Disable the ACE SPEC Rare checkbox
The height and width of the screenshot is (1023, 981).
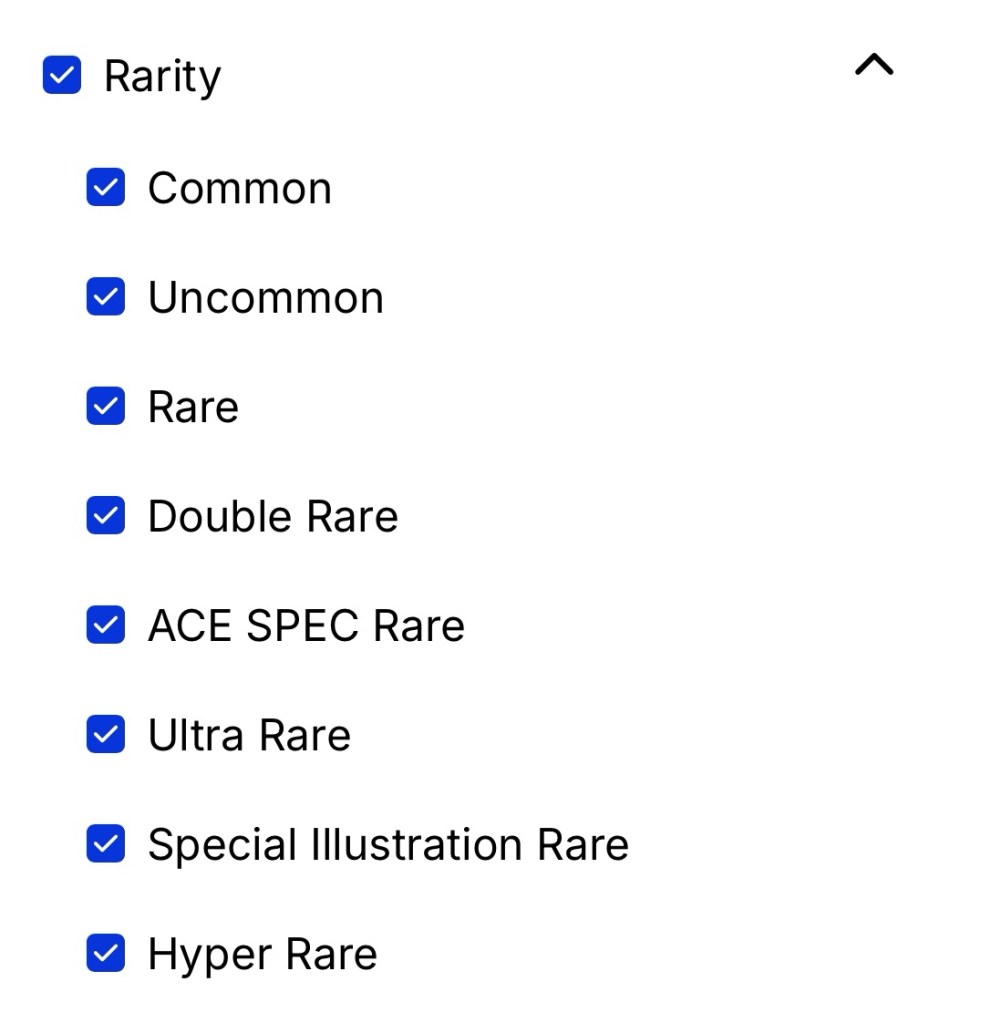click(106, 626)
